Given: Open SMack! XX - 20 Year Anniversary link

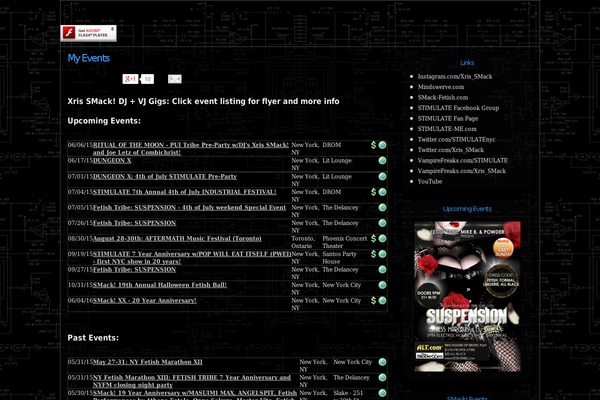Looking at the screenshot, I should click(145, 300).
